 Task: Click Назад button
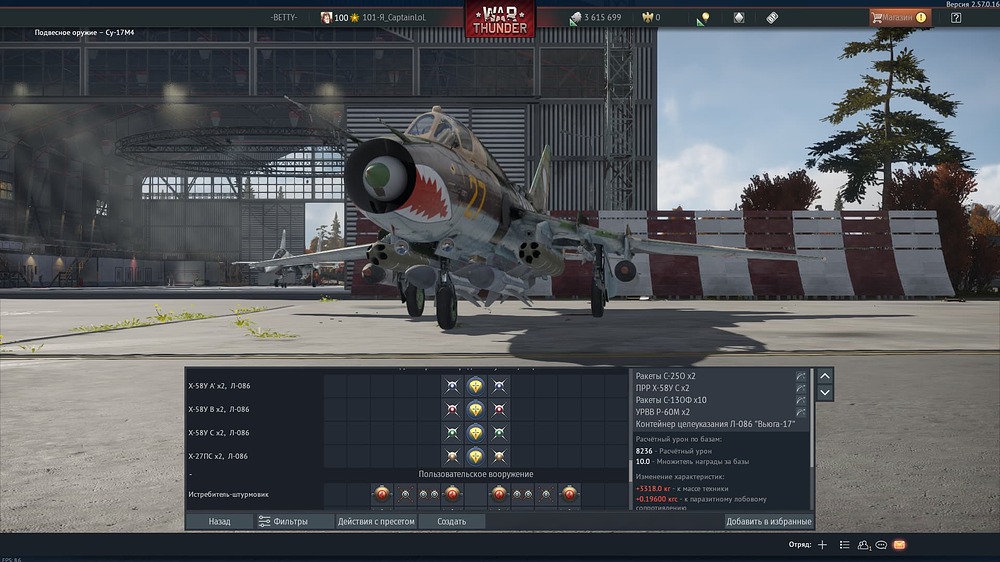point(219,521)
